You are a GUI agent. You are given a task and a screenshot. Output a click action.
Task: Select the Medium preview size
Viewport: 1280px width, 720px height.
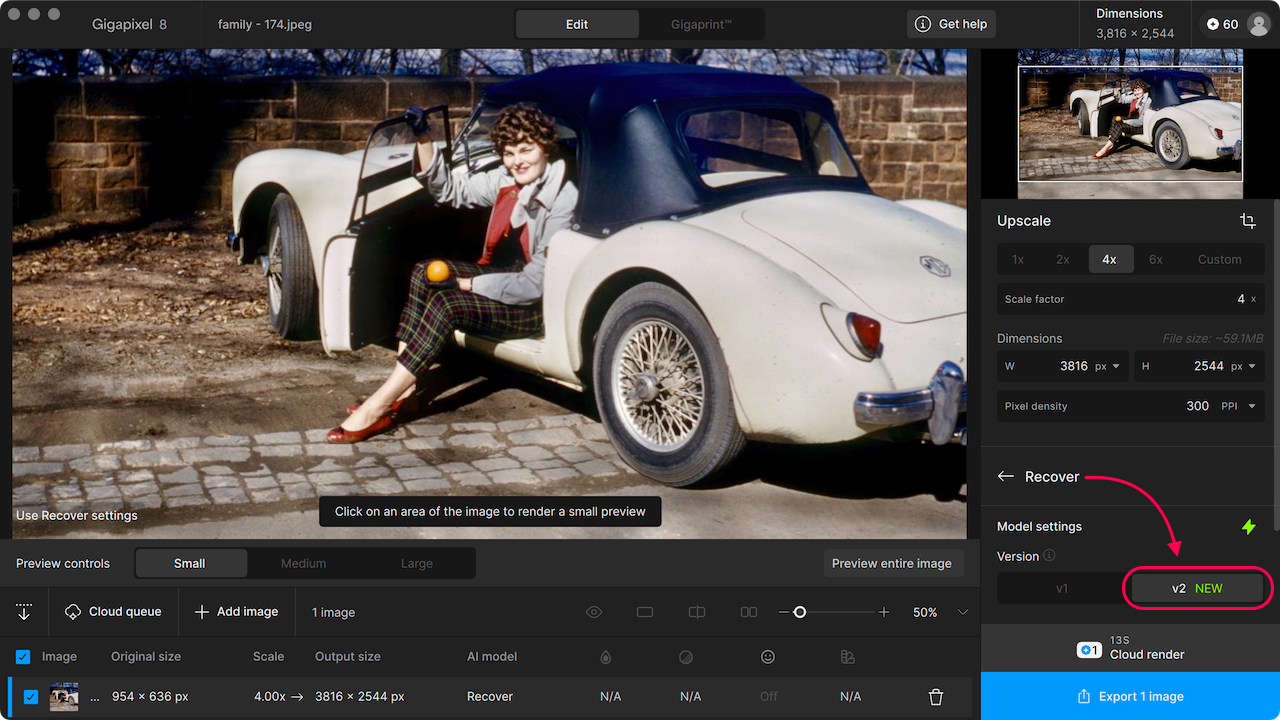(303, 563)
